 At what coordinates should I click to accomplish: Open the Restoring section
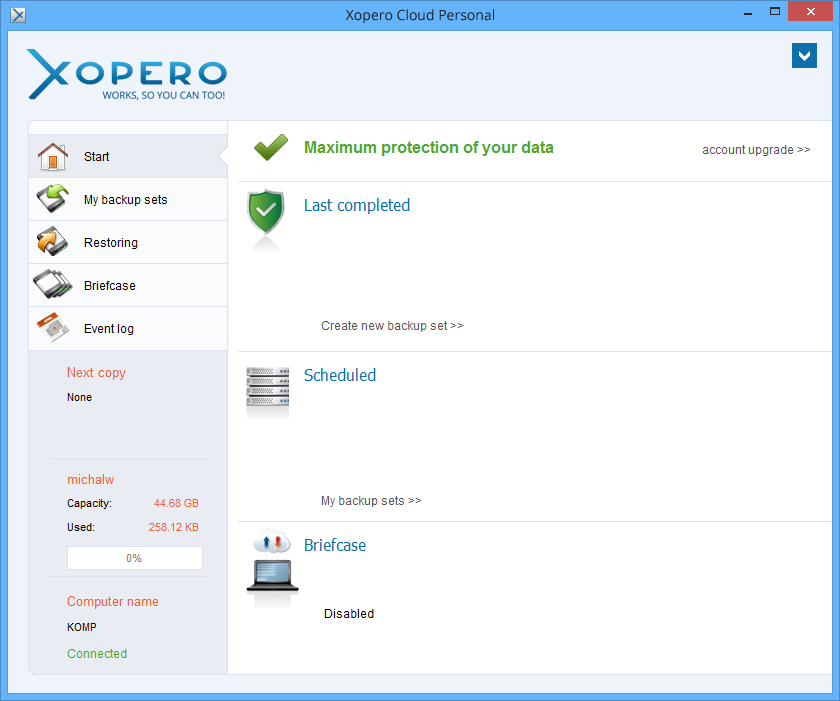tap(128, 243)
